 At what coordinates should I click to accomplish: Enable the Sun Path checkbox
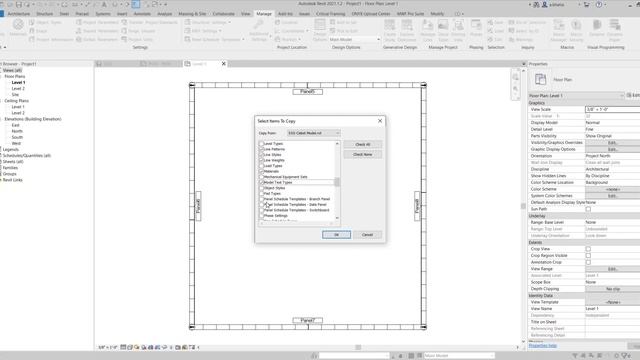tap(588, 209)
